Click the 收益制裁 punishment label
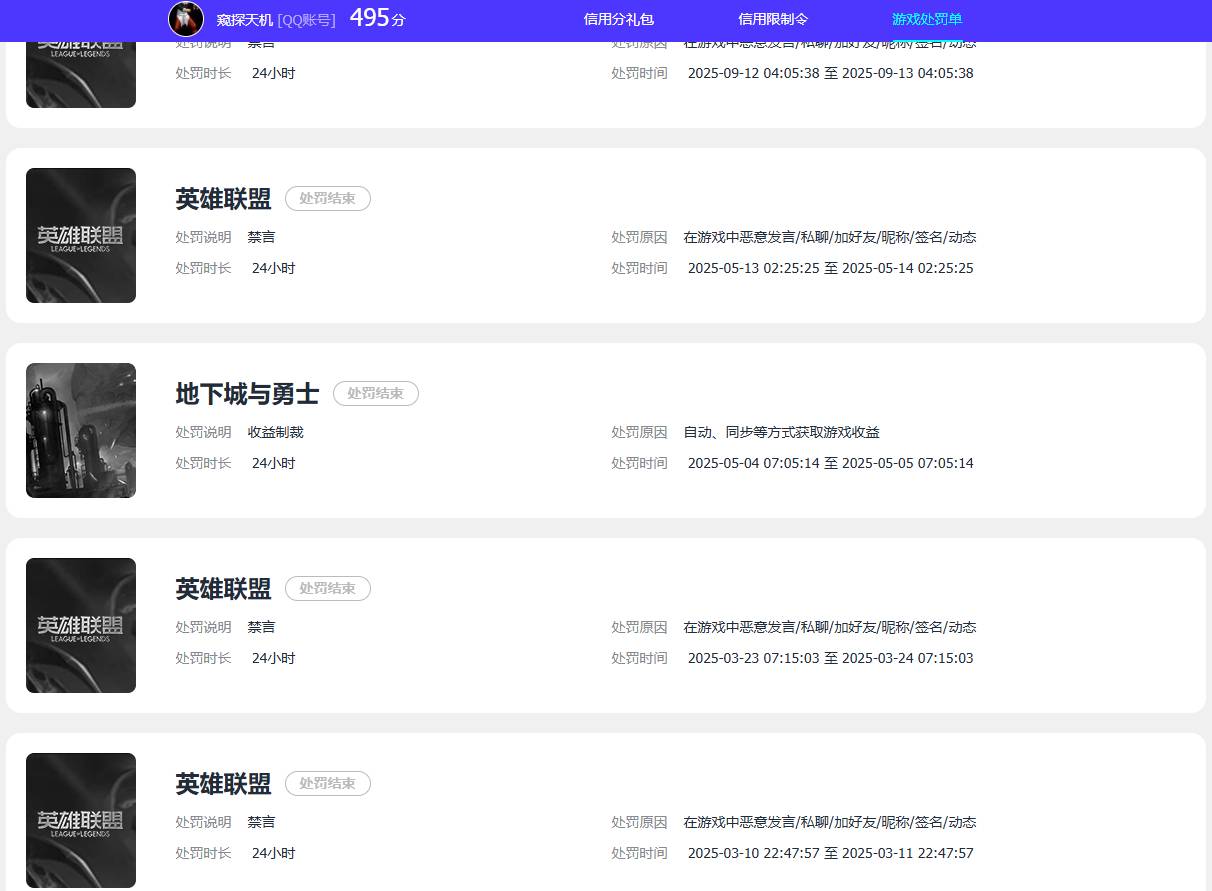Image resolution: width=1212 pixels, height=891 pixels. point(275,432)
